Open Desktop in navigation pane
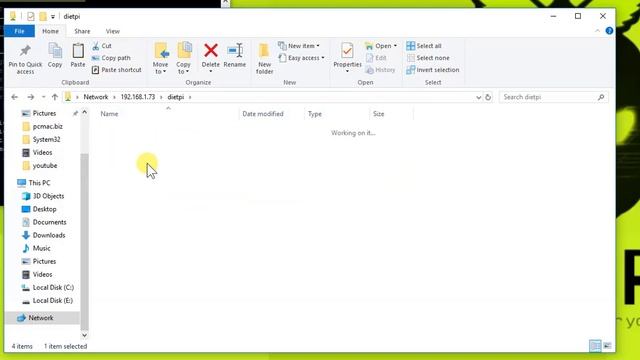Image resolution: width=640 pixels, height=360 pixels. click(44, 209)
